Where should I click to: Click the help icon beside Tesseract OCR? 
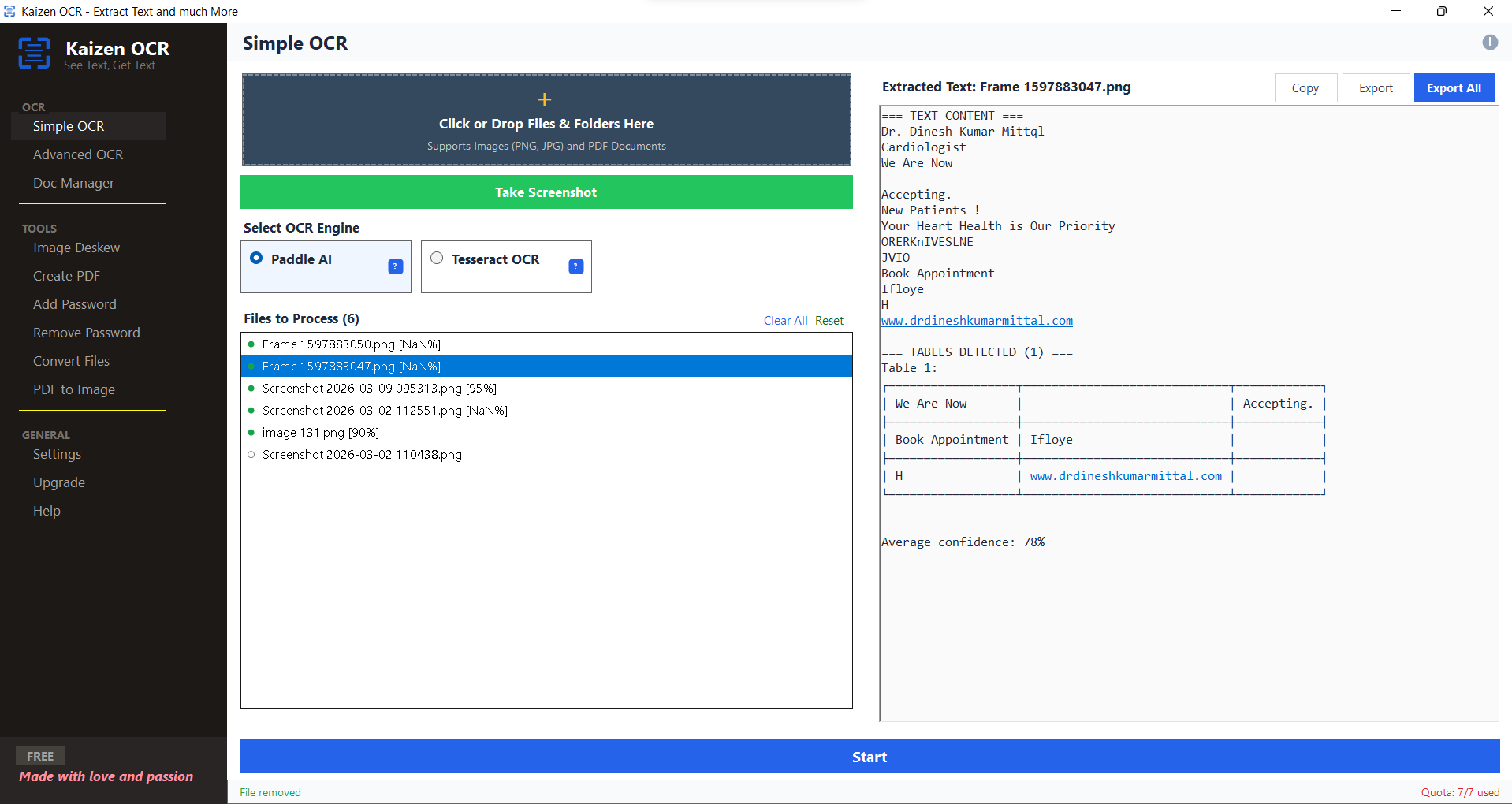click(x=575, y=266)
